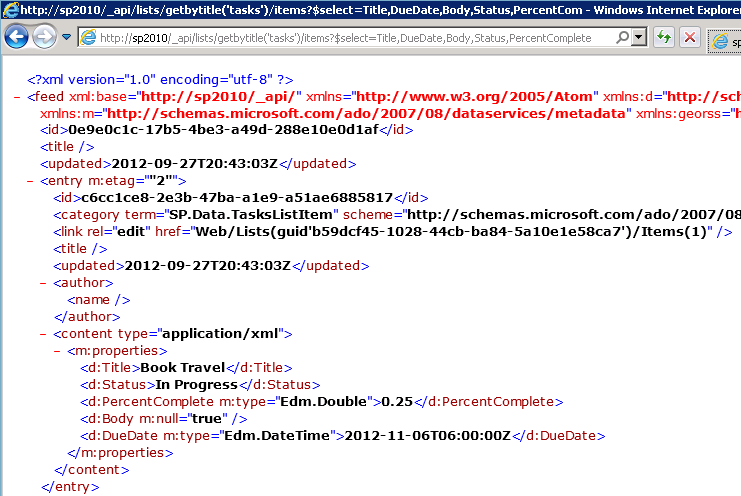Click the address bar URL field
741x496 pixels.
345,38
